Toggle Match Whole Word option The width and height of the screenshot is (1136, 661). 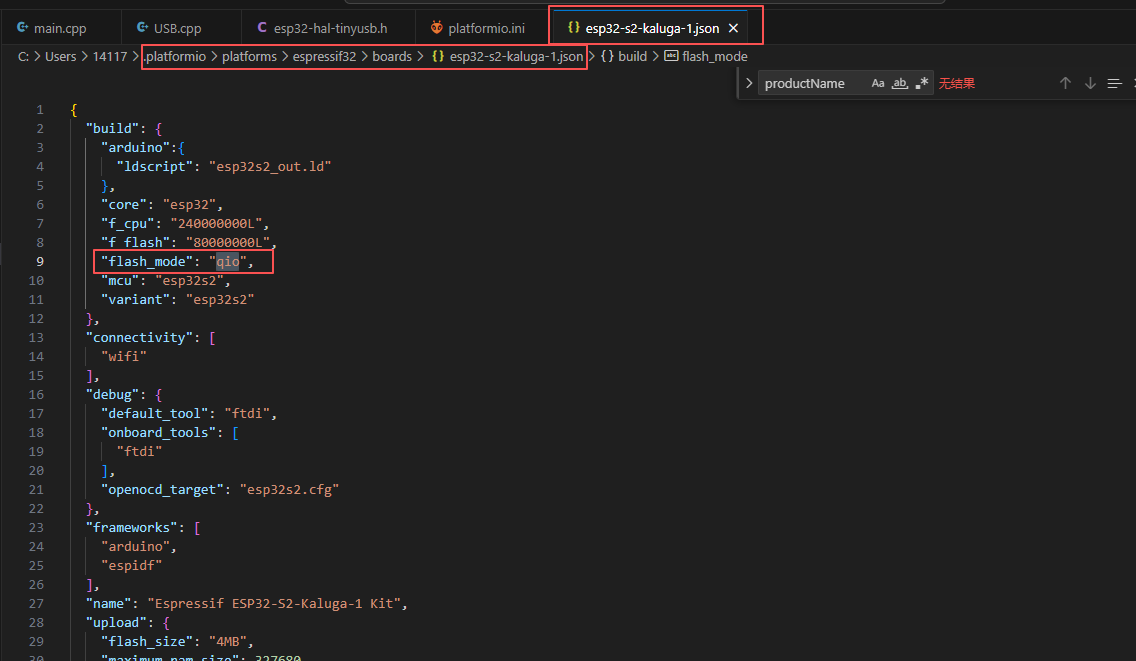pyautogui.click(x=900, y=83)
